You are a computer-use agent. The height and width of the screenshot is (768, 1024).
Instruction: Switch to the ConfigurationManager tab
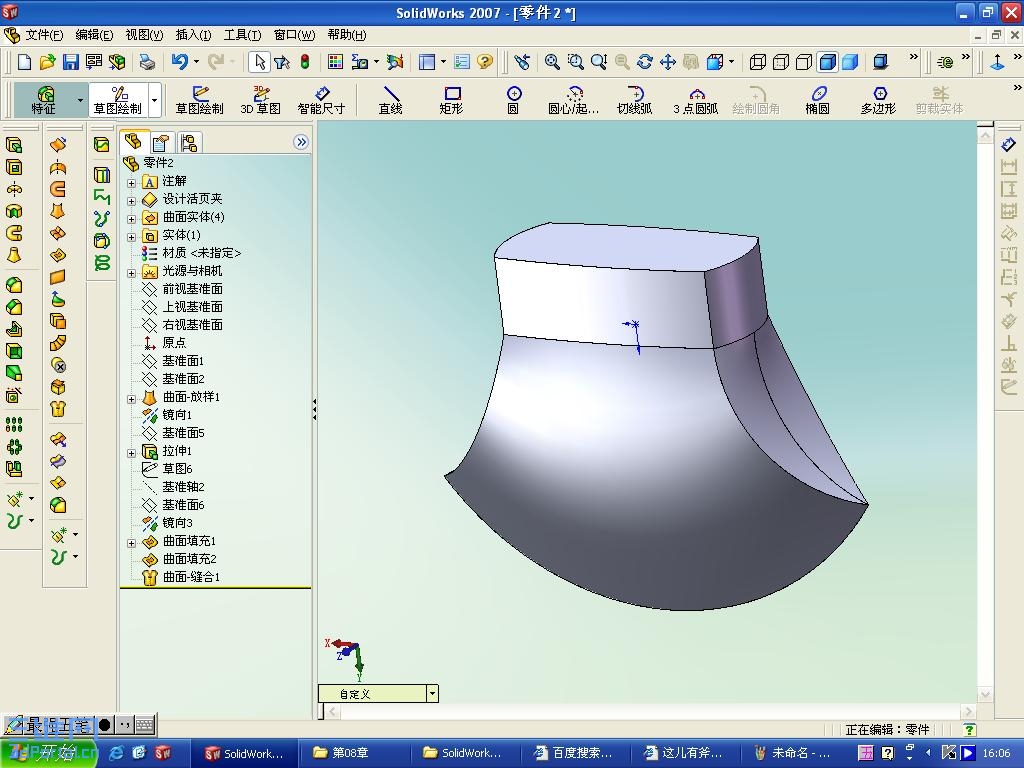(189, 142)
